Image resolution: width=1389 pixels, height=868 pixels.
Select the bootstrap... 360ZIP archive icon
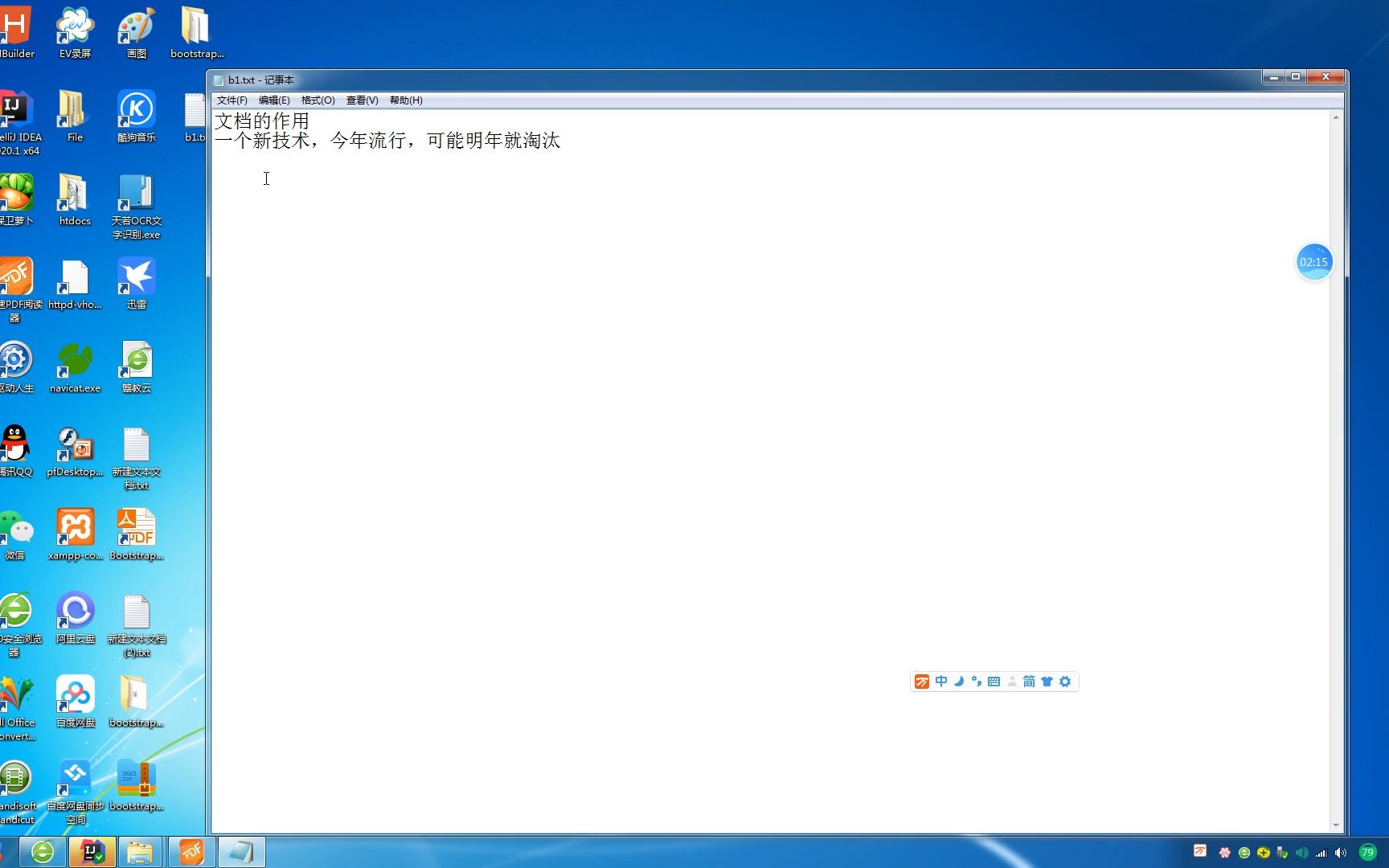click(137, 785)
